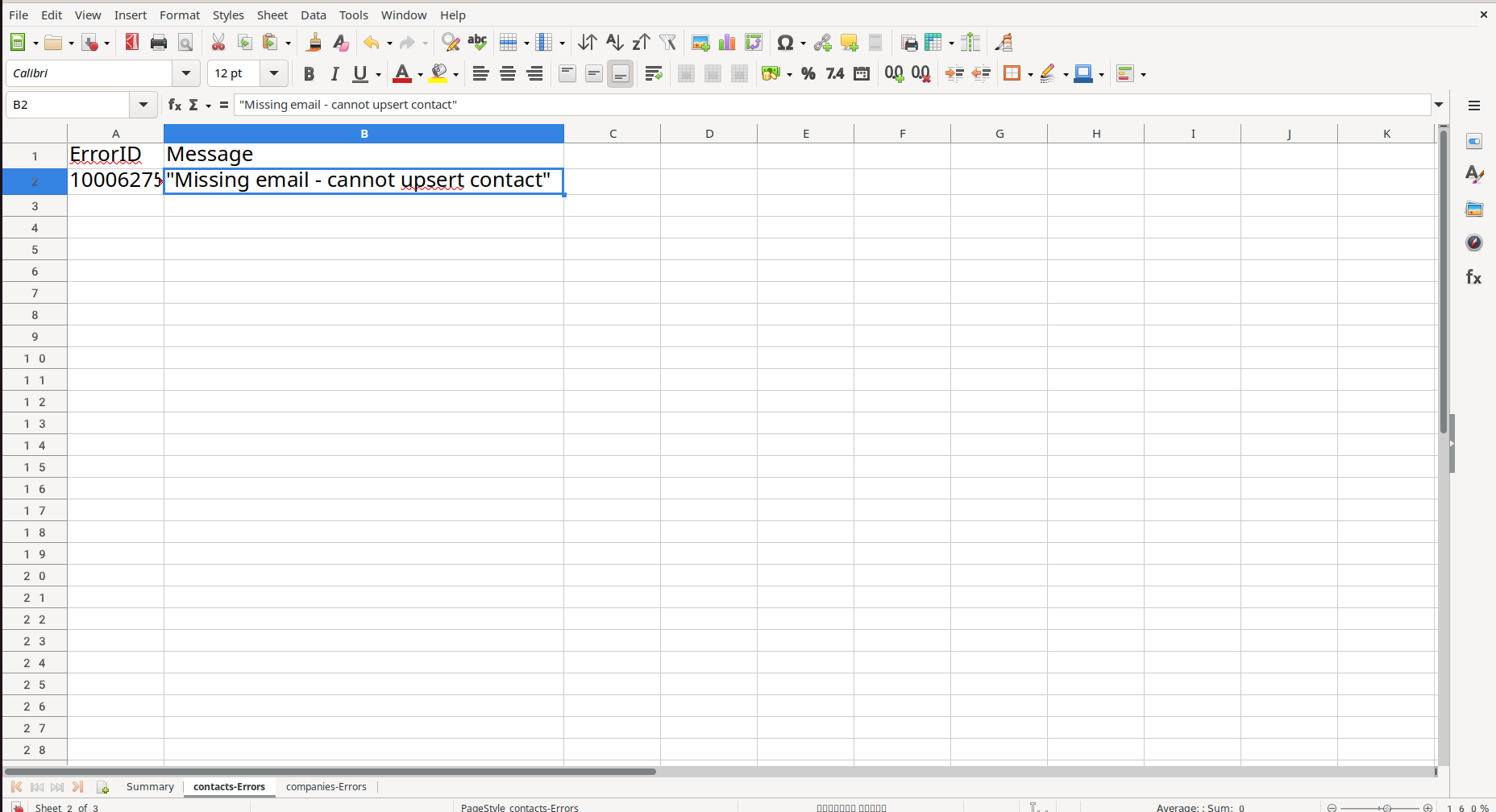Click the Insert Special Character icon

coord(784,43)
